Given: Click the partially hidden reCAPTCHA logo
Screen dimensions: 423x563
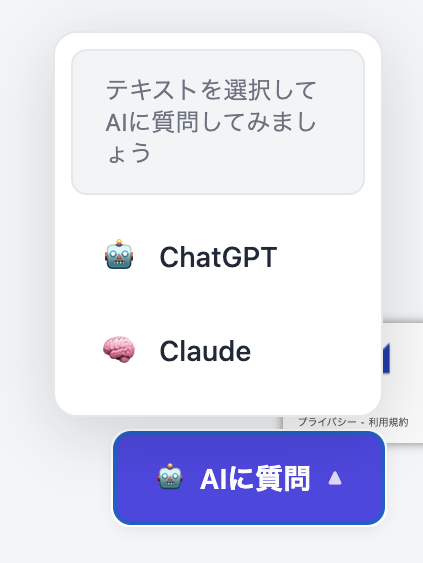Looking at the screenshot, I should [x=386, y=358].
